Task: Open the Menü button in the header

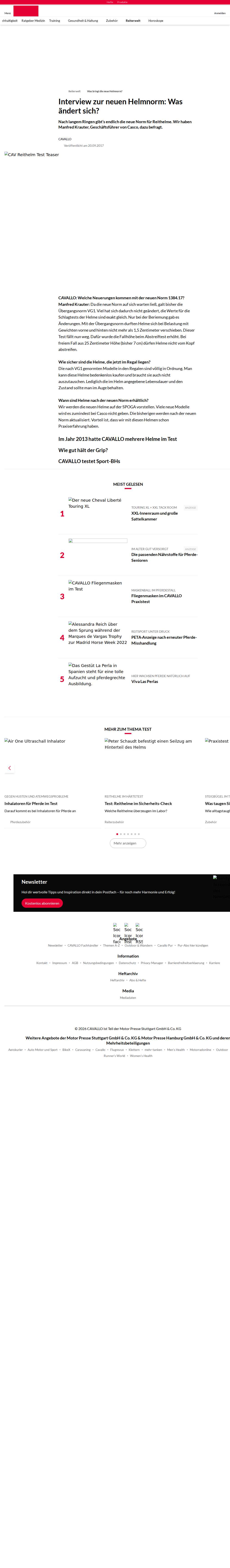Action: click(7, 13)
